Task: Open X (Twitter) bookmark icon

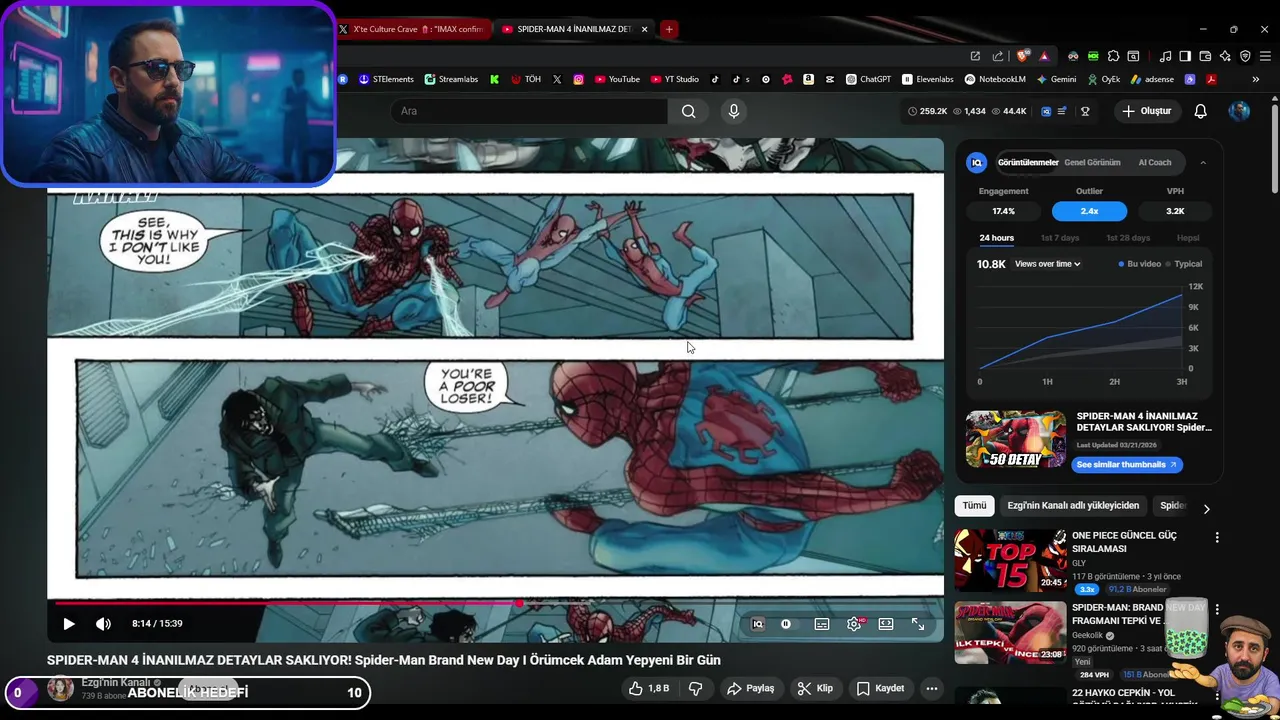Action: pos(557,79)
